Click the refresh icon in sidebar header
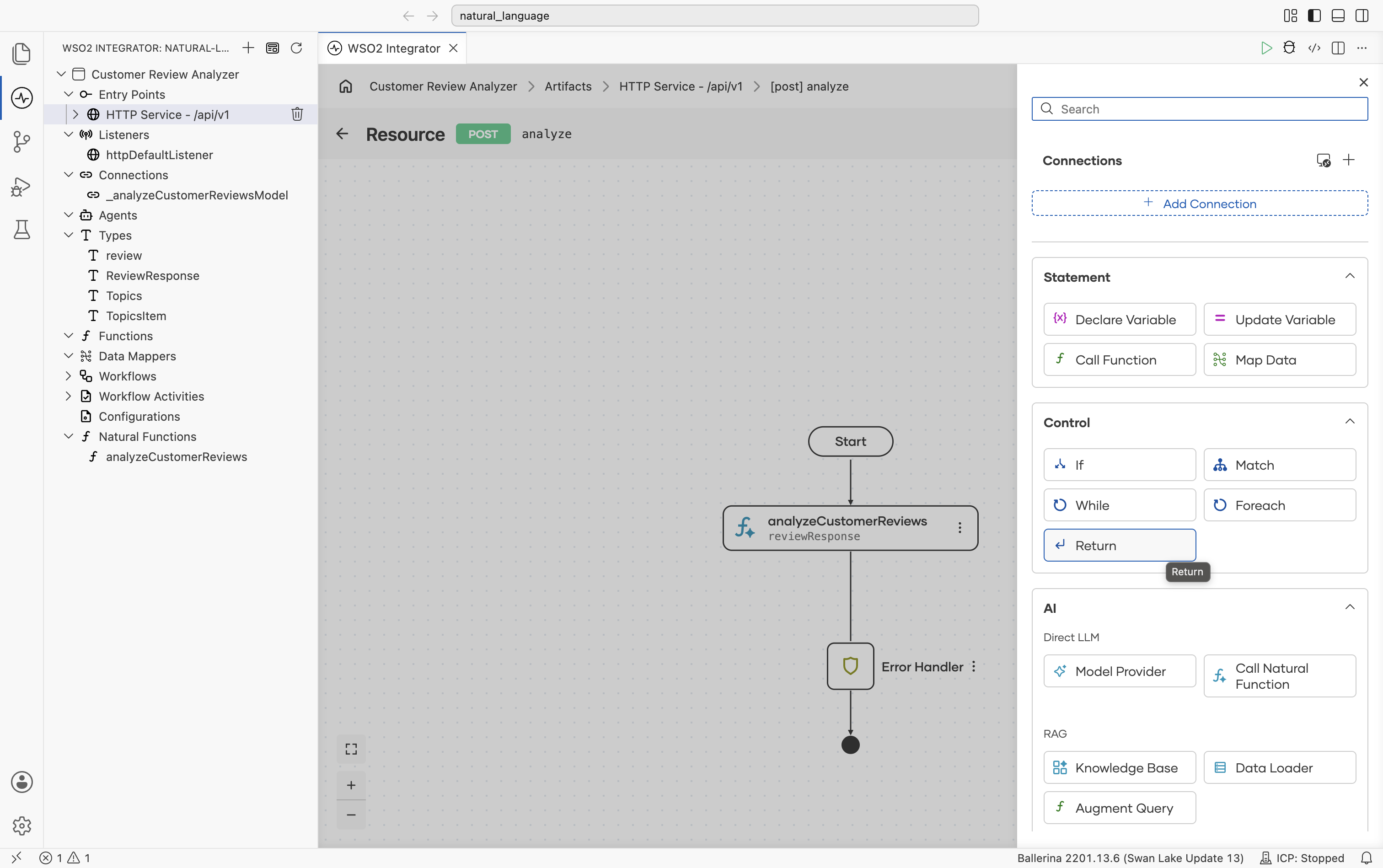The height and width of the screenshot is (868, 1383). (x=296, y=48)
